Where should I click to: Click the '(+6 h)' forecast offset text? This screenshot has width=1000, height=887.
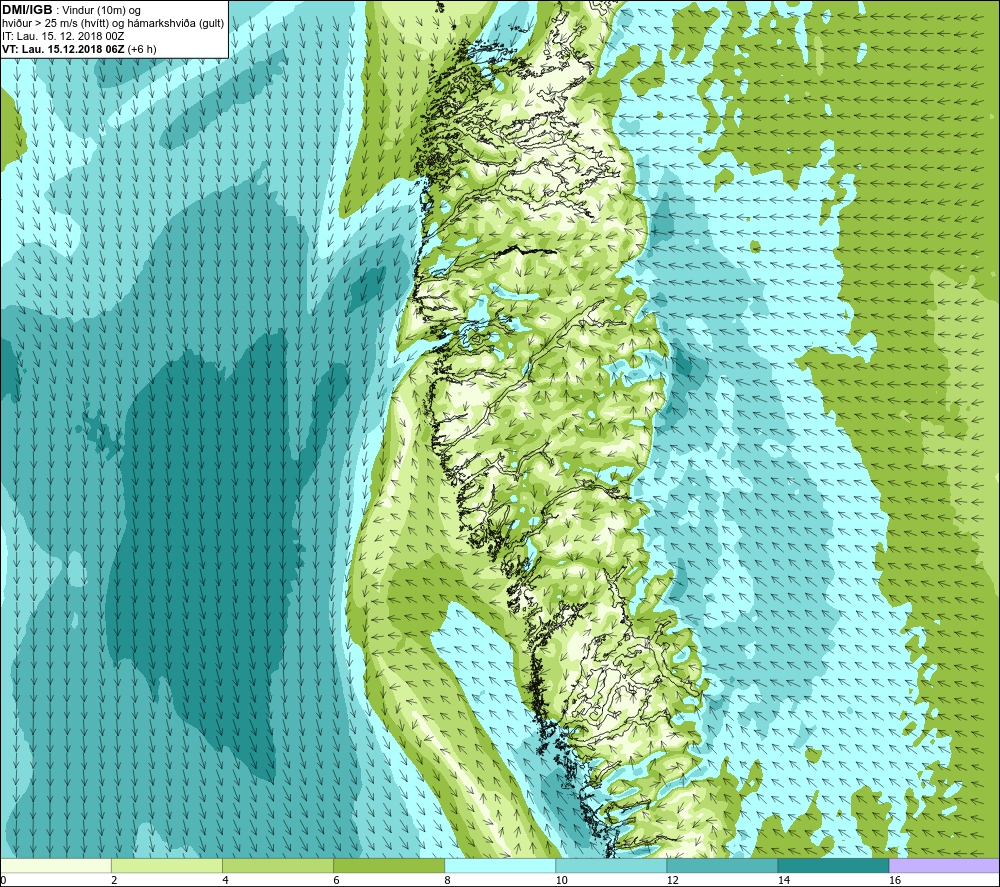pyautogui.click(x=142, y=49)
